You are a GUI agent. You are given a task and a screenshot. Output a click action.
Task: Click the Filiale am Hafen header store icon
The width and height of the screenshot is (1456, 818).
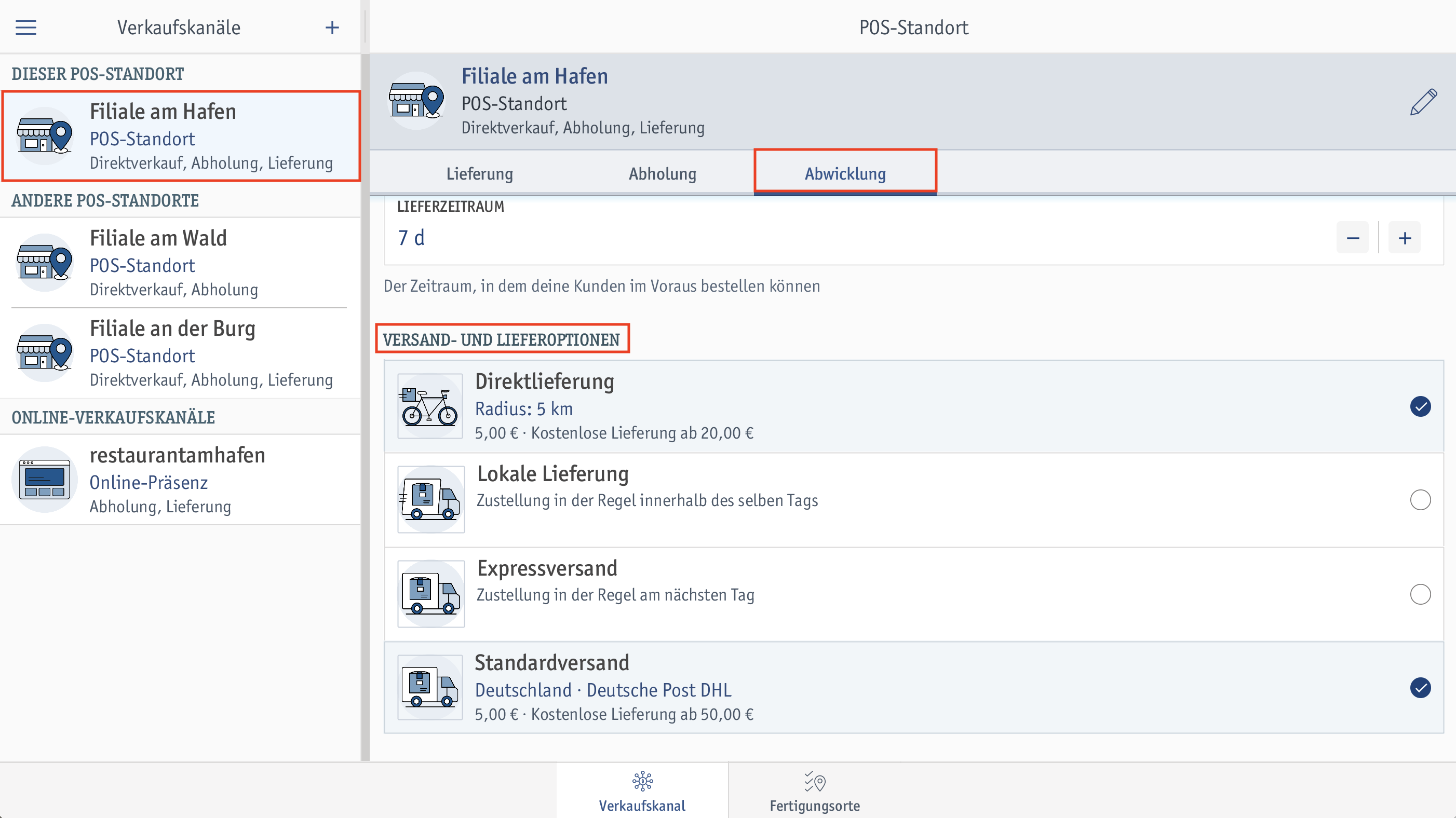(x=416, y=101)
